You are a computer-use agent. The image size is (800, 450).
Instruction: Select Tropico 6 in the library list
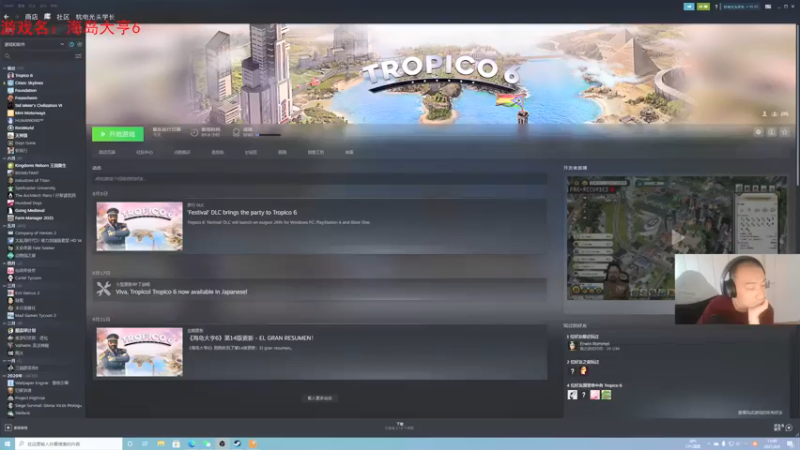tap(24, 76)
